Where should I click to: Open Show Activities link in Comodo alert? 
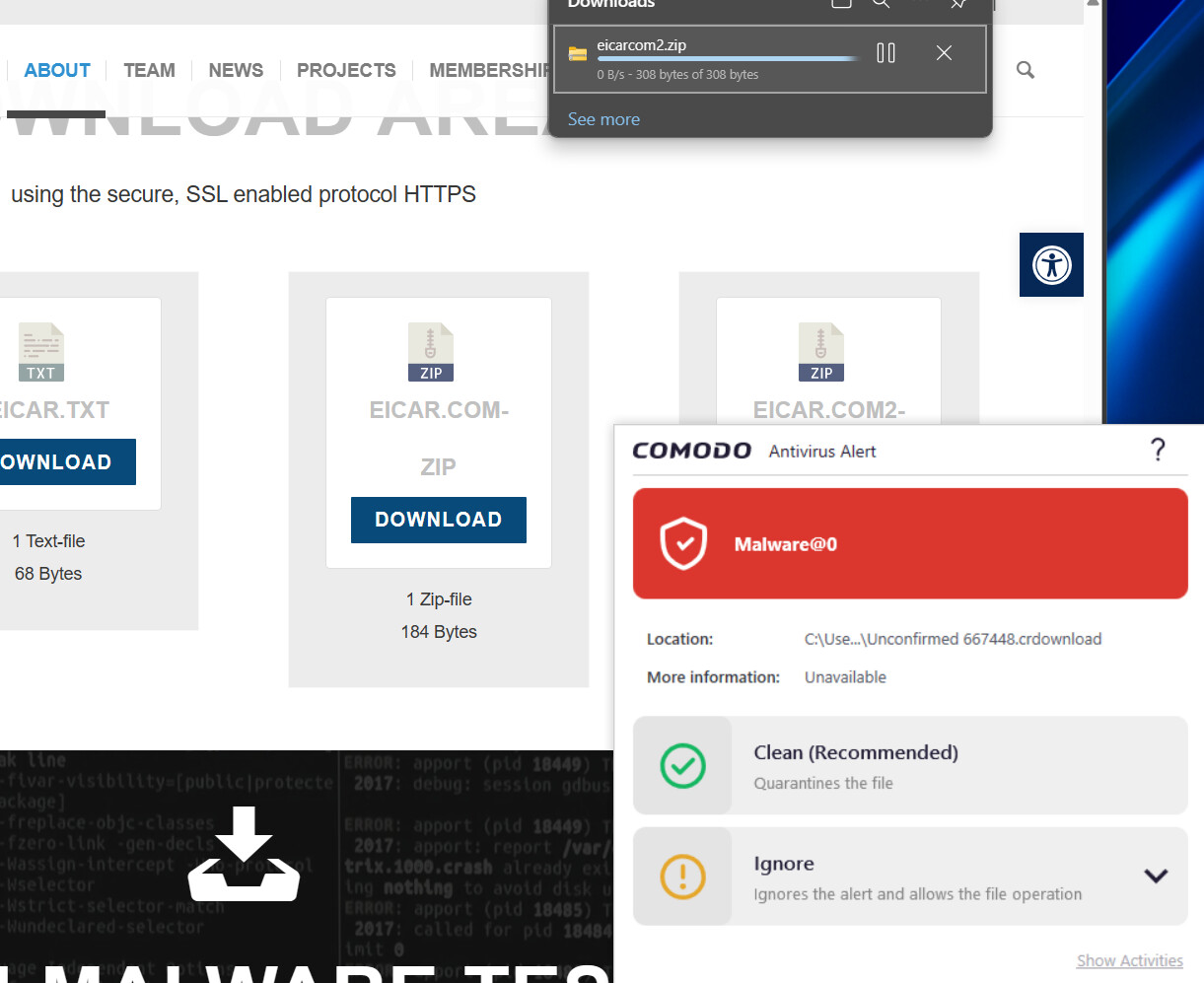click(x=1130, y=960)
